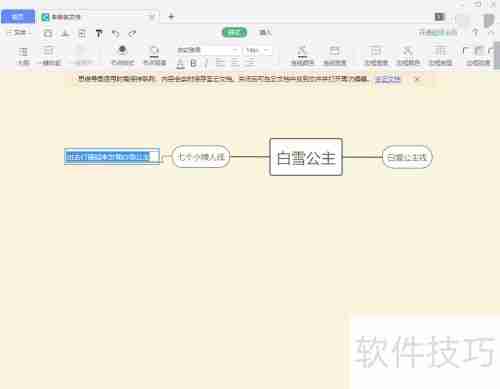Align text left in the node
The image size is (500, 389).
tap(220, 63)
